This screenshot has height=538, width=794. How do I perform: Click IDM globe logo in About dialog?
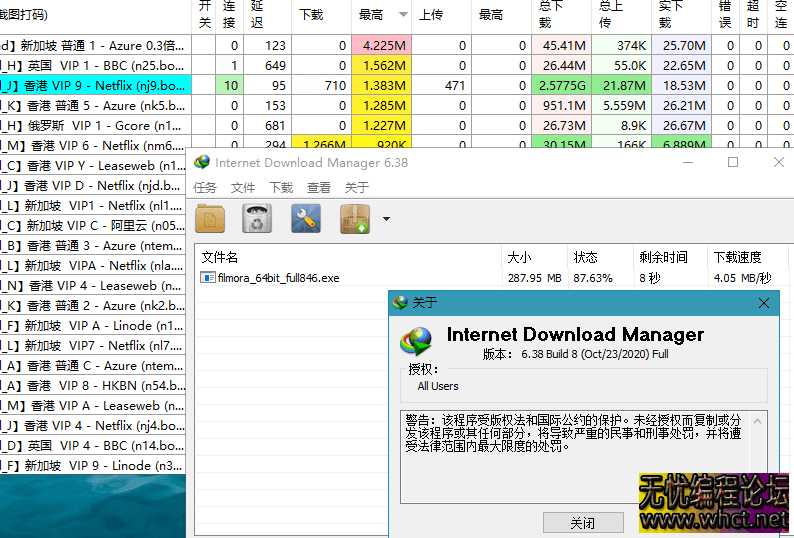click(x=415, y=341)
